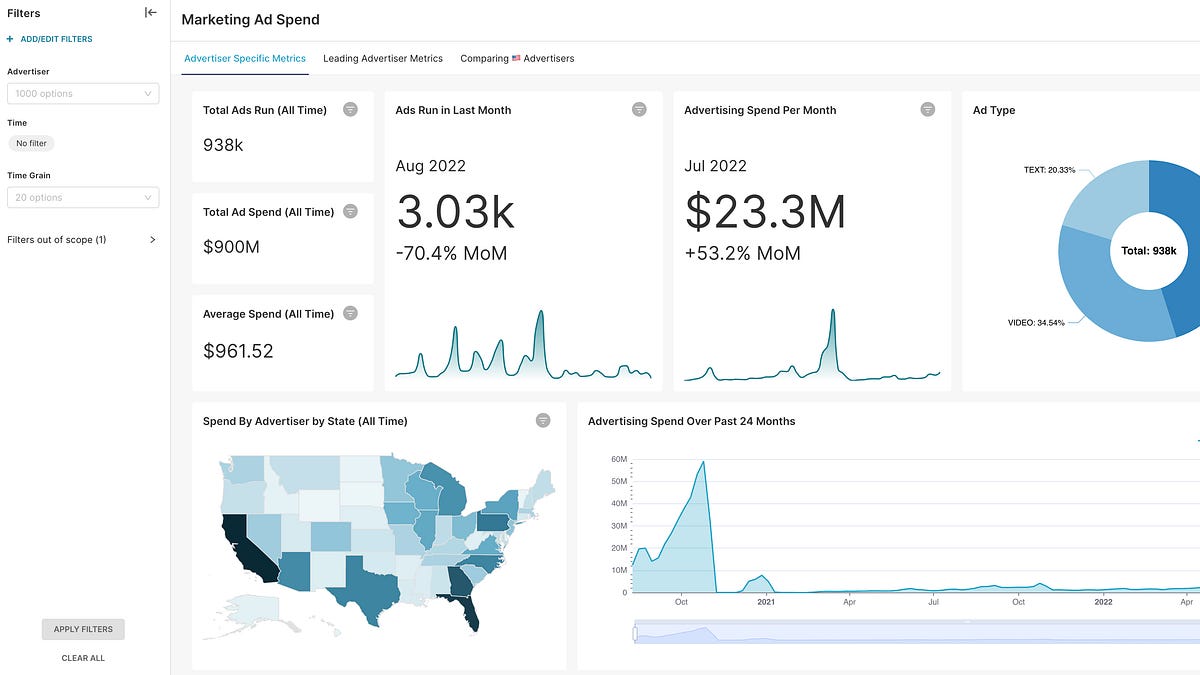This screenshot has height=675, width=1200.
Task: Click the 'Aug 2022' date label
Action: coord(431,166)
